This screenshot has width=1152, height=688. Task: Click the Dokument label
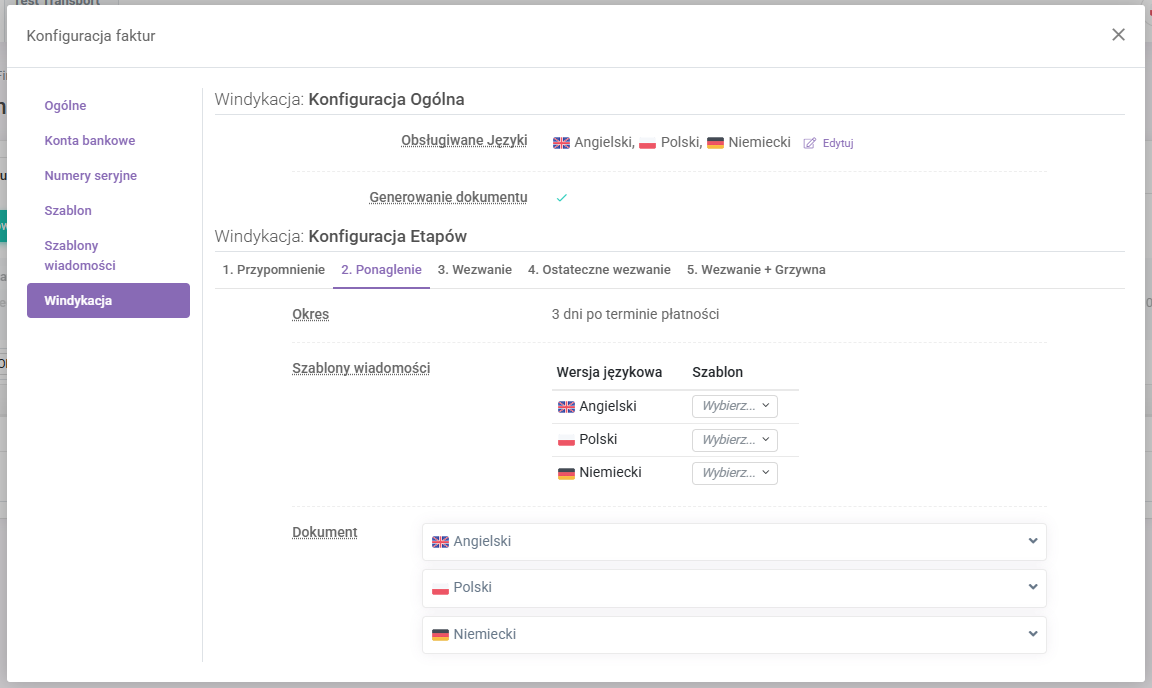[x=325, y=532]
